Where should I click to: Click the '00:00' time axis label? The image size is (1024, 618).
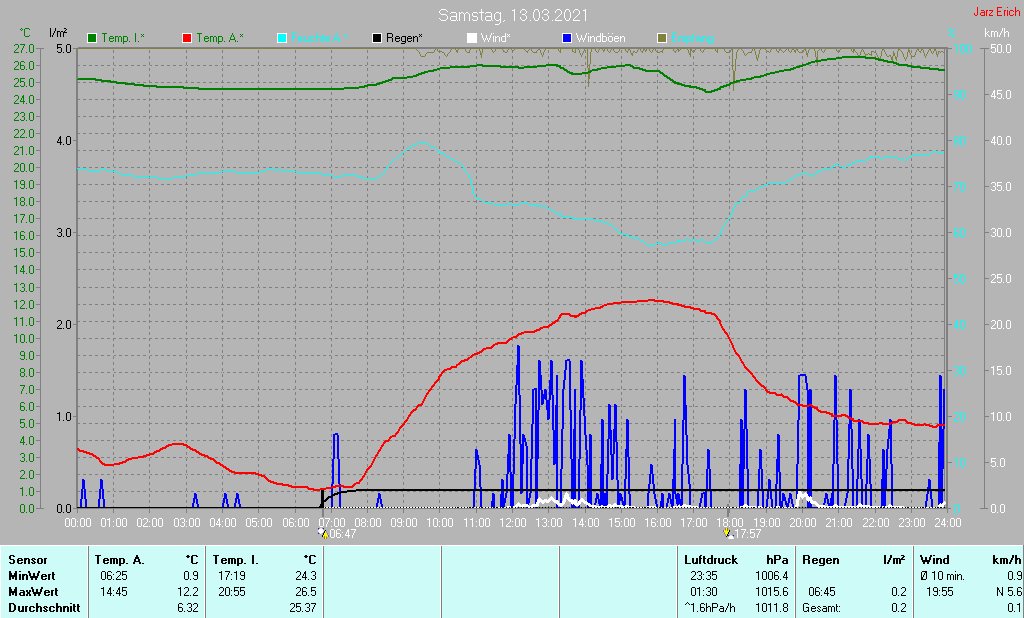78,523
